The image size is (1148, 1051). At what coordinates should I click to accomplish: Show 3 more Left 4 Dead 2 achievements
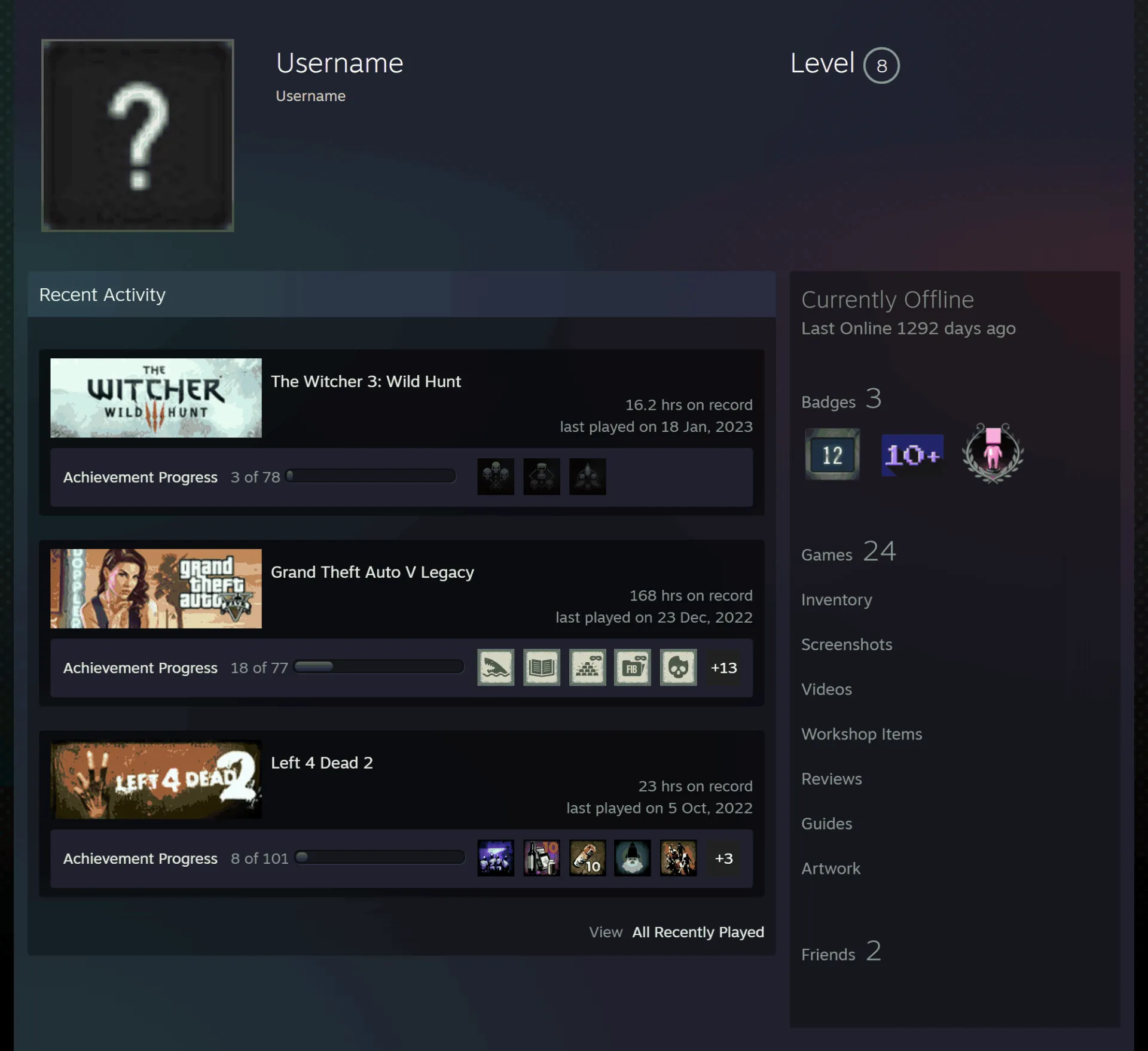click(724, 858)
